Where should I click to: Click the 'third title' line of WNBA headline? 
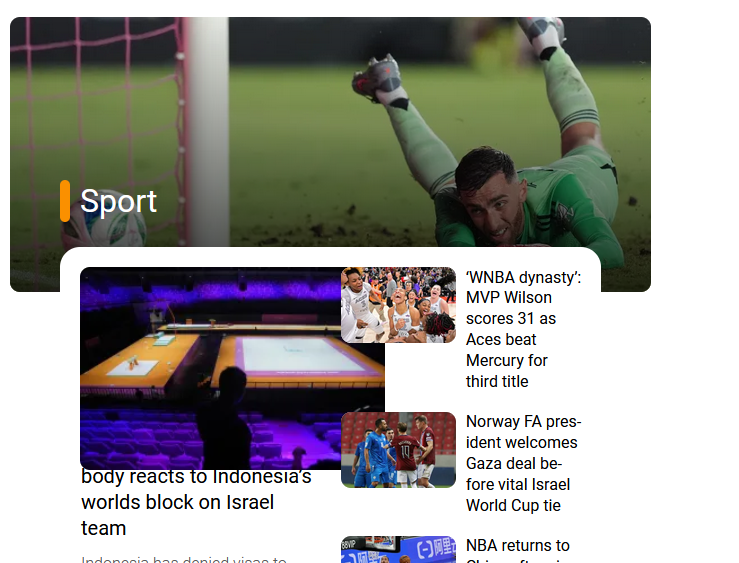(497, 381)
